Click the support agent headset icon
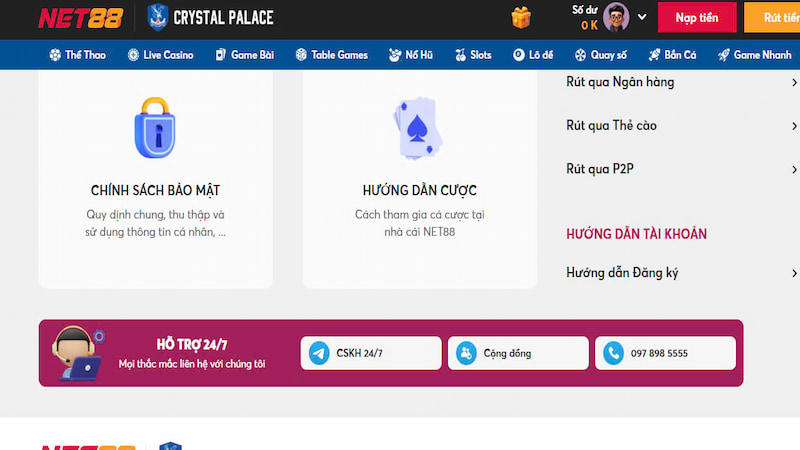The width and height of the screenshot is (800, 450). 79,353
